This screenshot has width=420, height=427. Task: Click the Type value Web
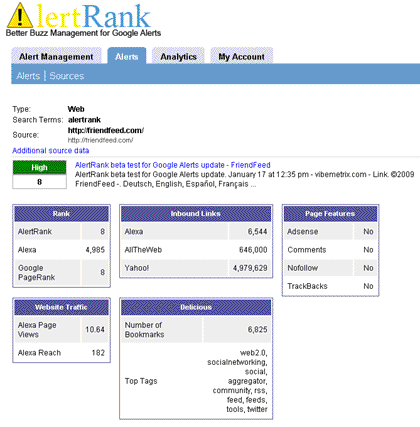pyautogui.click(x=76, y=109)
